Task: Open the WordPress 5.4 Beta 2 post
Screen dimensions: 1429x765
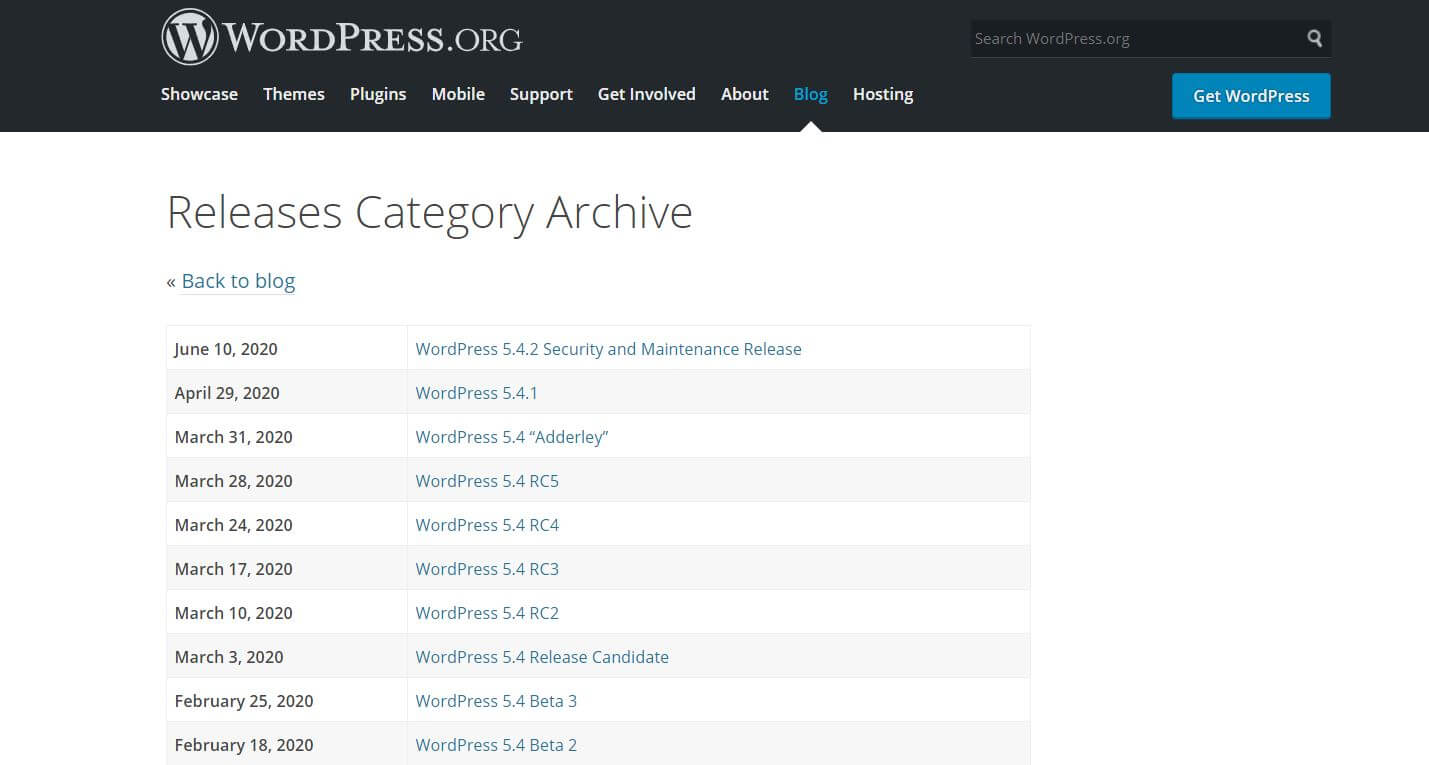Action: pos(496,745)
